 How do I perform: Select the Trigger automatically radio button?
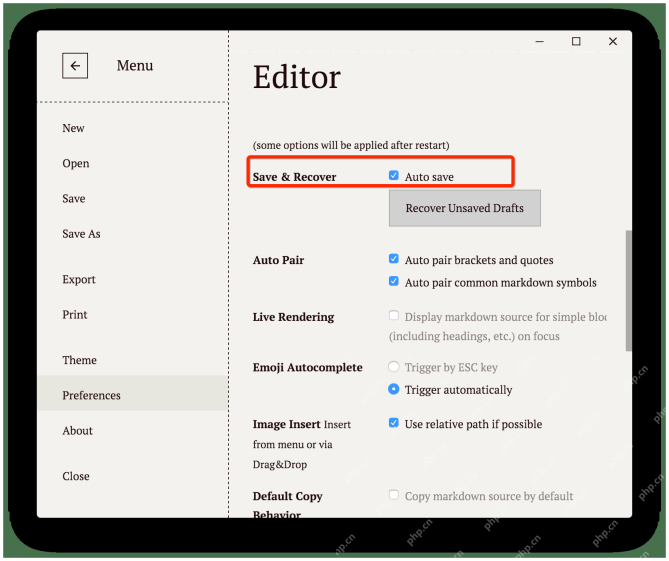pyautogui.click(x=394, y=389)
